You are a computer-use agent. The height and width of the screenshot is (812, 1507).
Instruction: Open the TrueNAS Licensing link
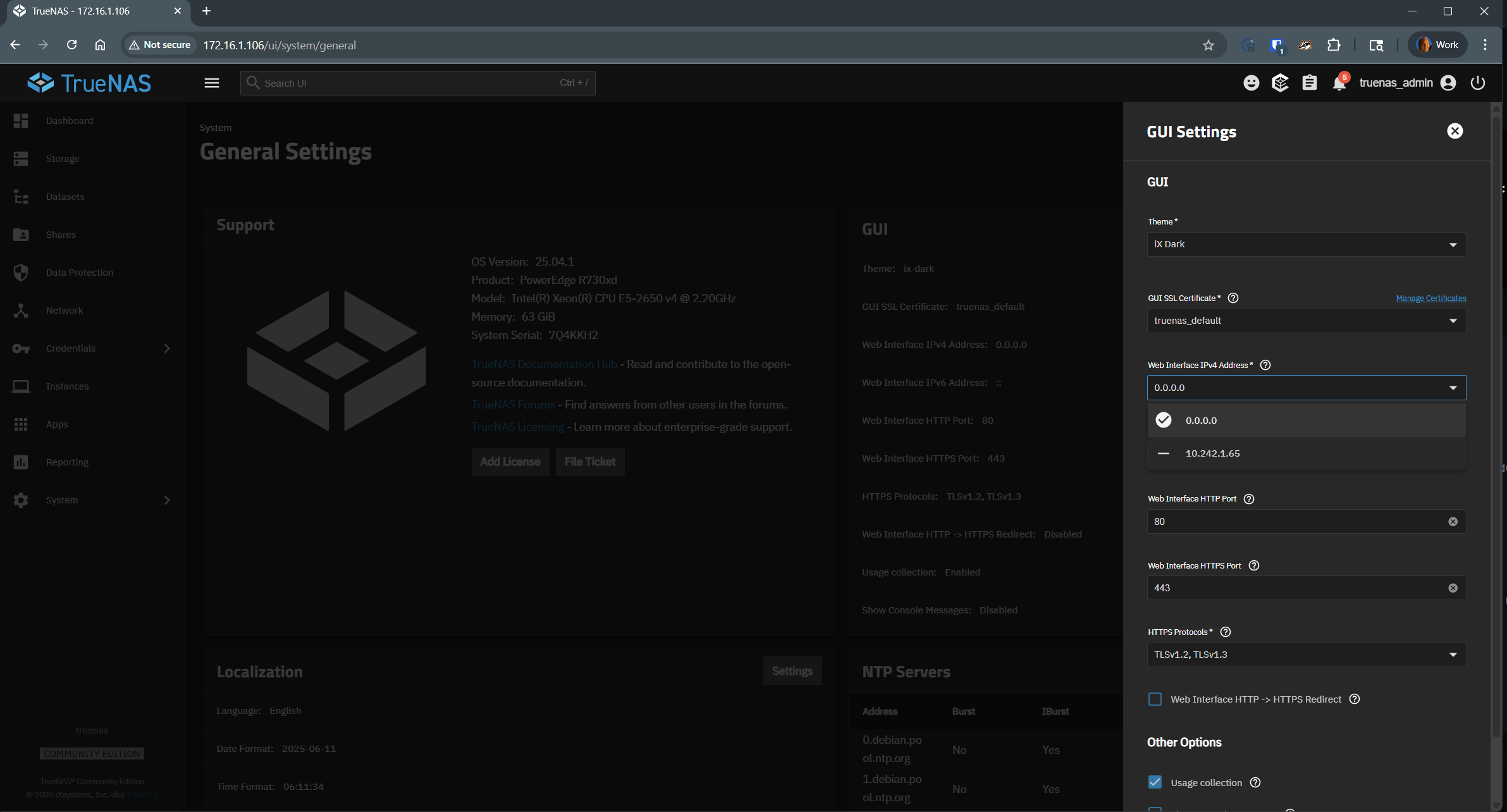(517, 427)
